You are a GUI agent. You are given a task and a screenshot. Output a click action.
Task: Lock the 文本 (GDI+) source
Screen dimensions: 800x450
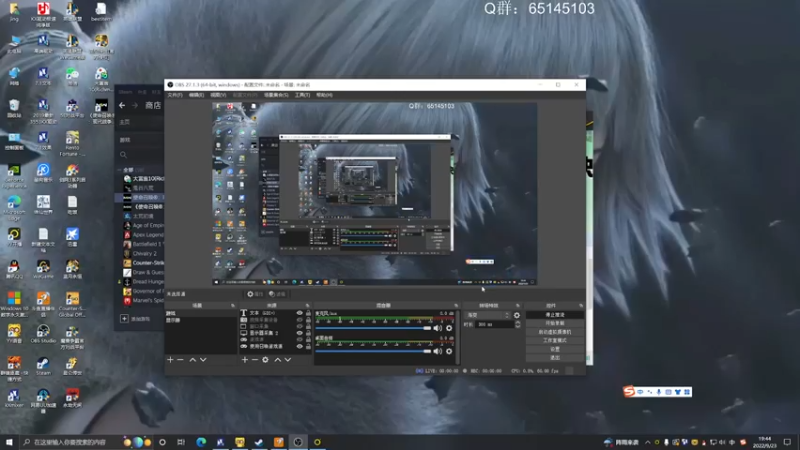coord(308,313)
